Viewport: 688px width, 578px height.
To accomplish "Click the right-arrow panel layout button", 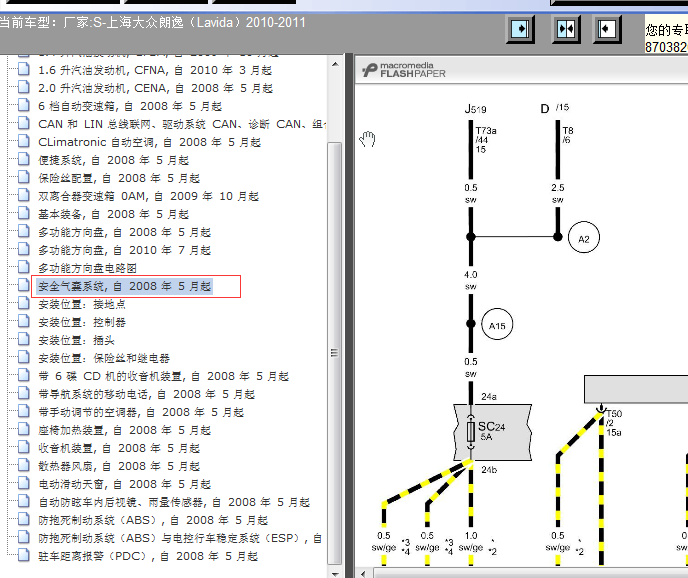I will click(x=520, y=29).
